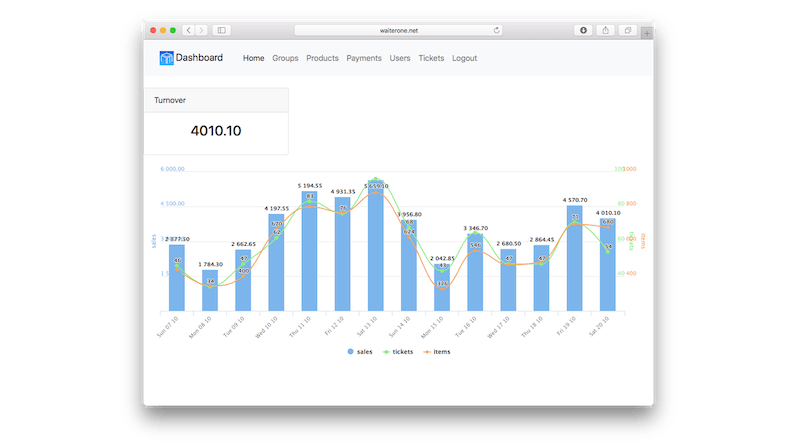This screenshot has height=446, width=793.
Task: Toggle the tickets series in chart legend
Action: 397,352
